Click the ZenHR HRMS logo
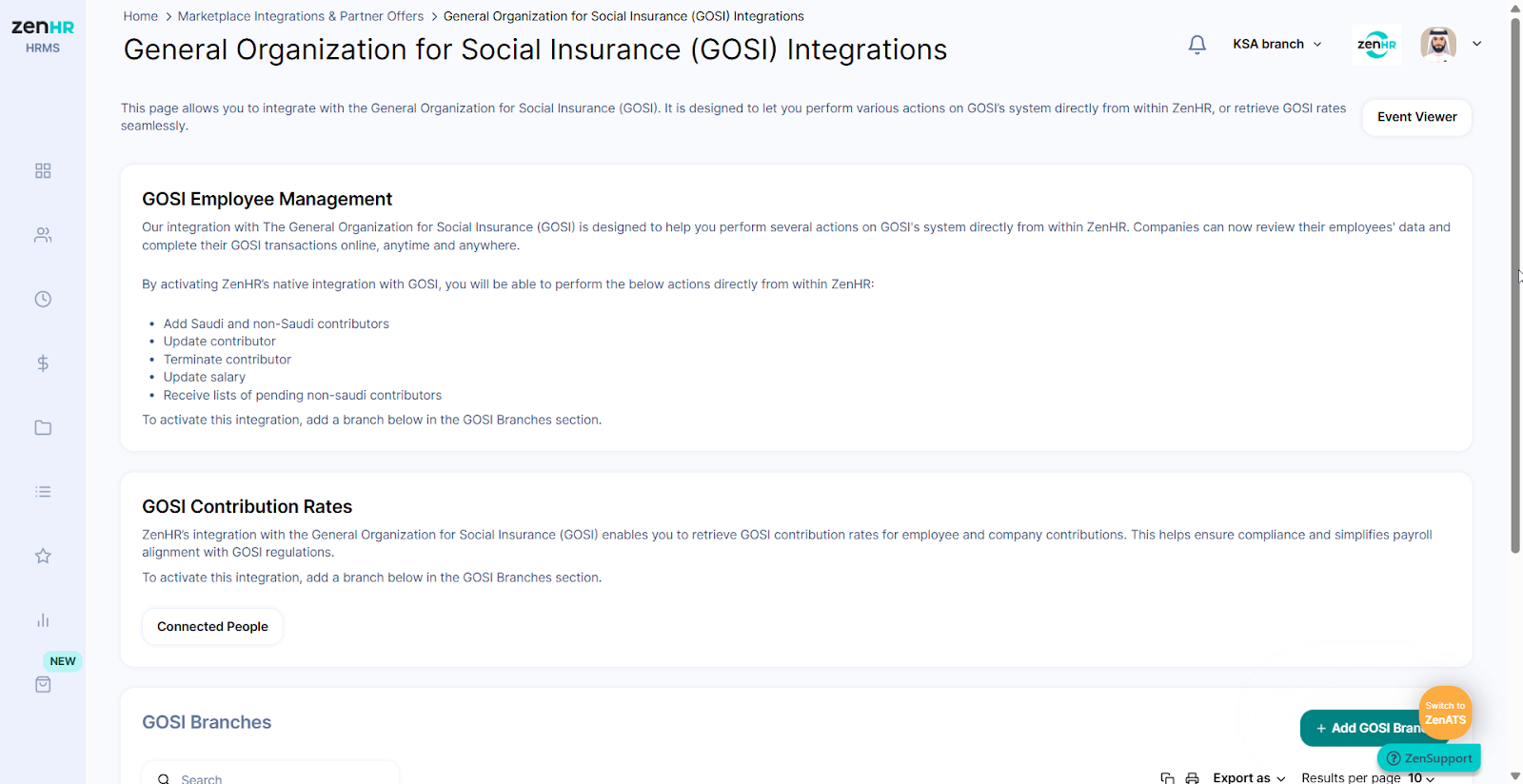Image resolution: width=1523 pixels, height=784 pixels. coord(43,35)
